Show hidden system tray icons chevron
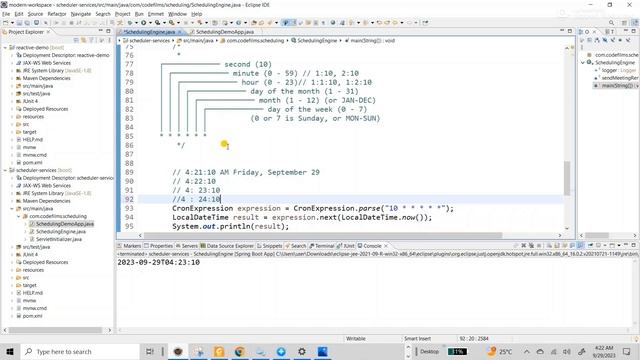Screen dimensions: 640x360 pos(527,351)
